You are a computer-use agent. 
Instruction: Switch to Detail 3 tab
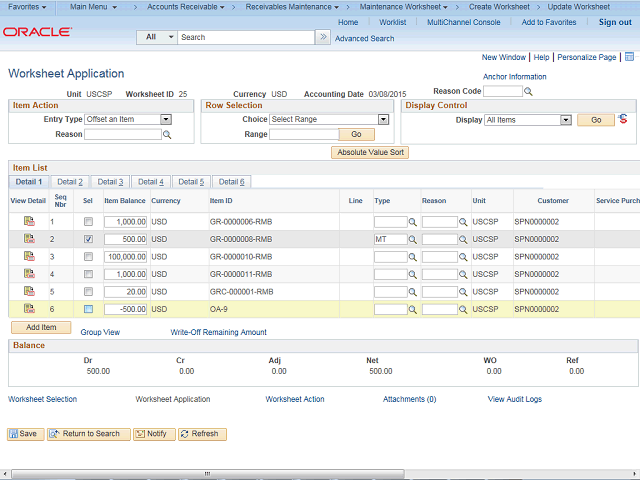[110, 182]
